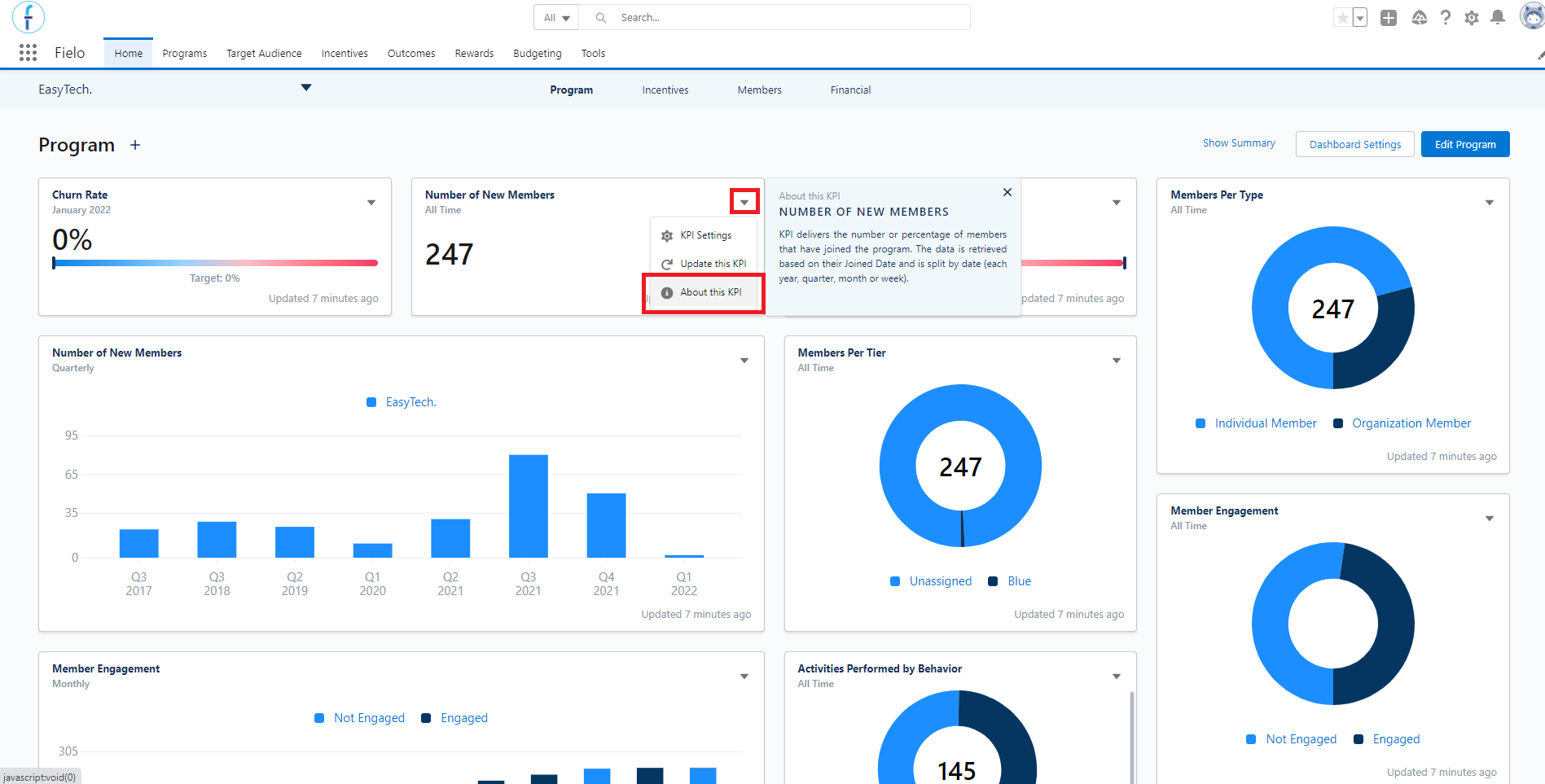
Task: Toggle Engaged in monthly engagement chart
Action: pyautogui.click(x=454, y=718)
